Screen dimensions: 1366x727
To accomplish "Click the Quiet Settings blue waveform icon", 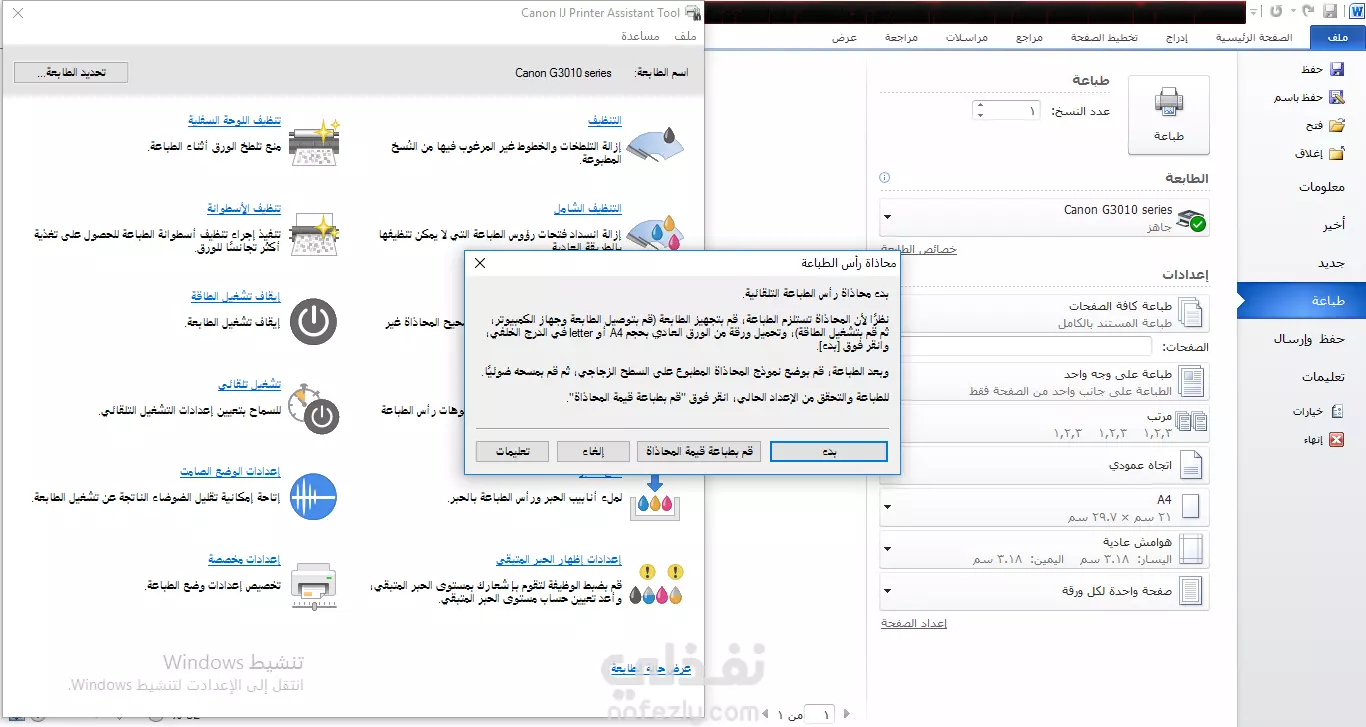I will click(314, 496).
